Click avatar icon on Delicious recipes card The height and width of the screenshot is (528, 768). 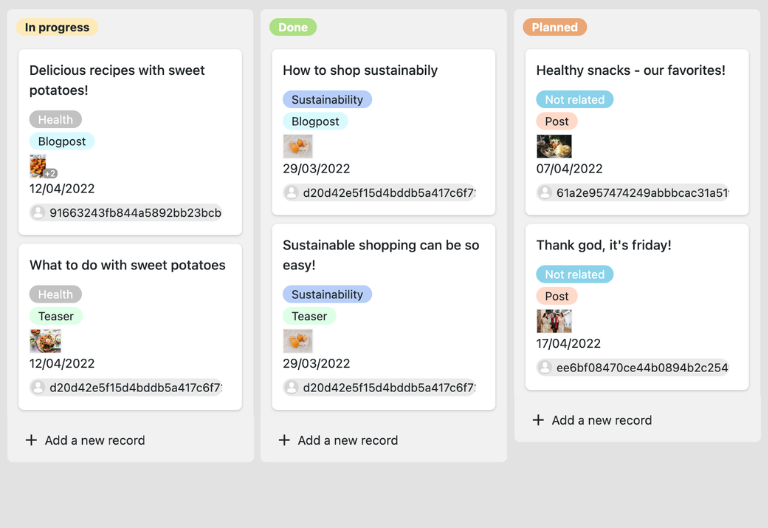click(x=38, y=213)
